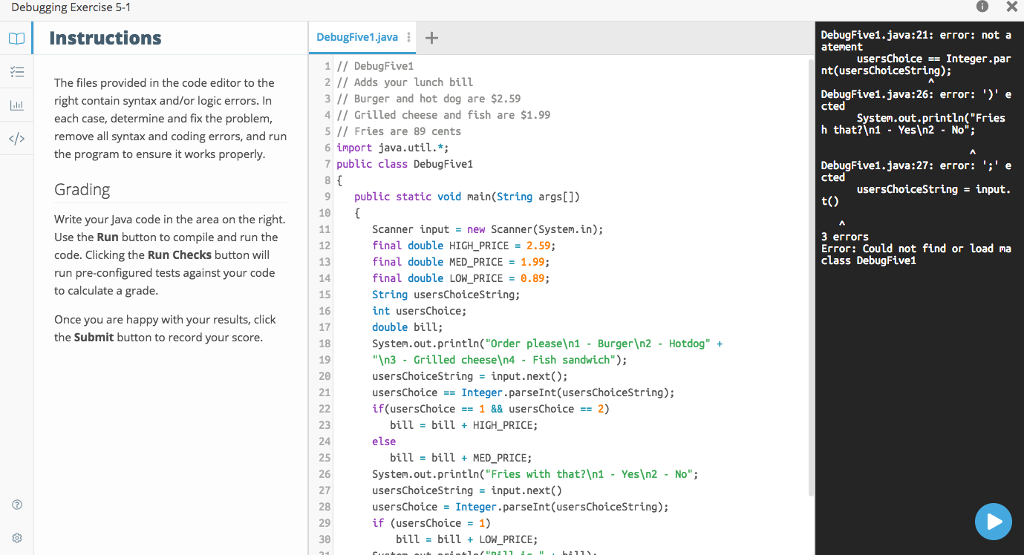Click the 'public static void main' line
The image size is (1024, 555).
pos(467,197)
